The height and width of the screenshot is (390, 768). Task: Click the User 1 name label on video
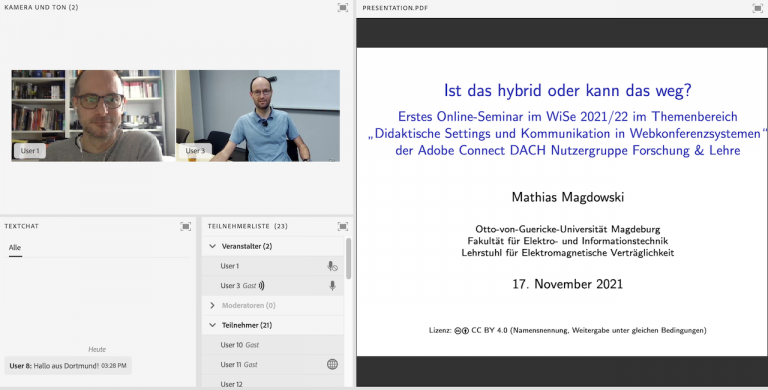tap(30, 151)
